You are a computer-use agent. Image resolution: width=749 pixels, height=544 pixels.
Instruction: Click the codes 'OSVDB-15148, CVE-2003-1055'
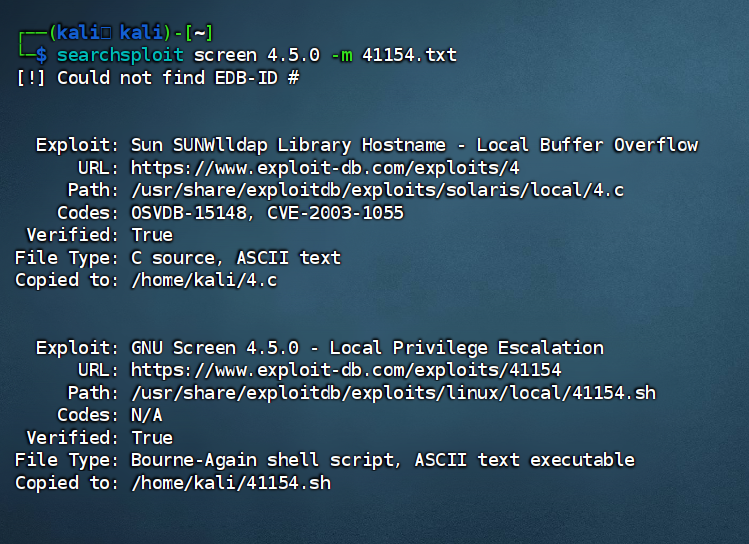268,213
